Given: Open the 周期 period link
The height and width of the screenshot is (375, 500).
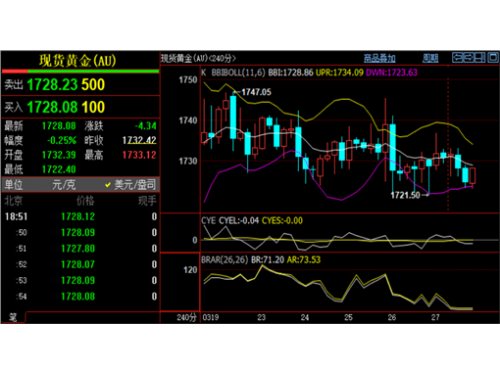Looking at the screenshot, I should pos(430,58).
